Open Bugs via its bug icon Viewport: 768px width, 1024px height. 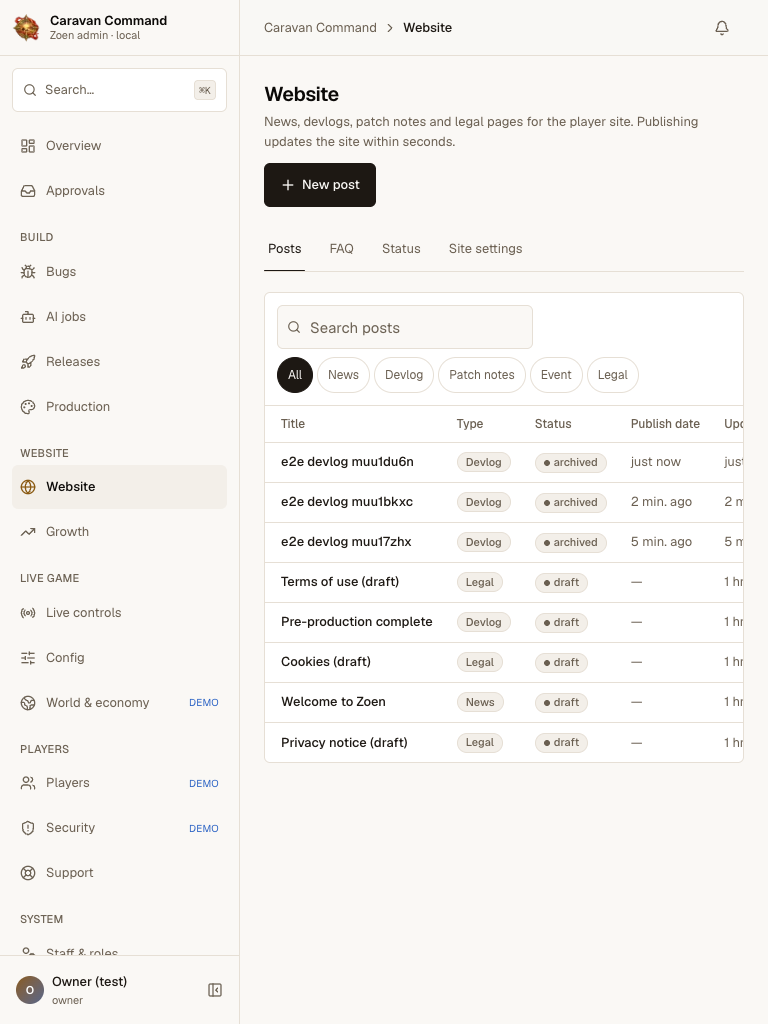tap(28, 272)
